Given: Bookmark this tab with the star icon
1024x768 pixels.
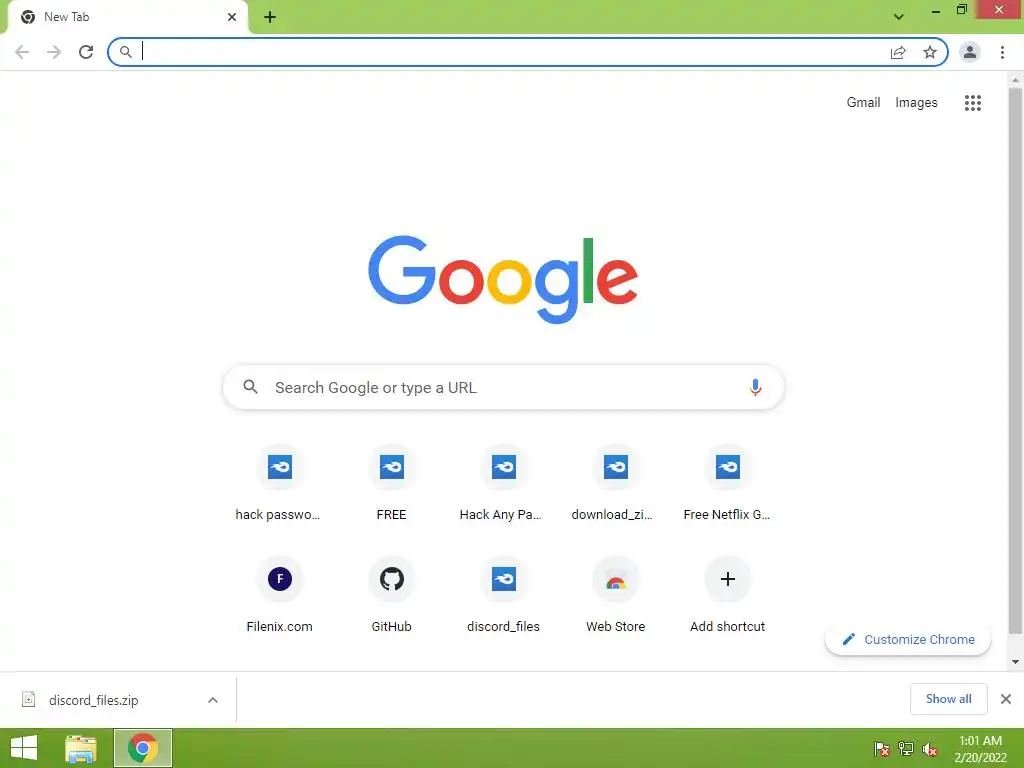Looking at the screenshot, I should tap(930, 52).
